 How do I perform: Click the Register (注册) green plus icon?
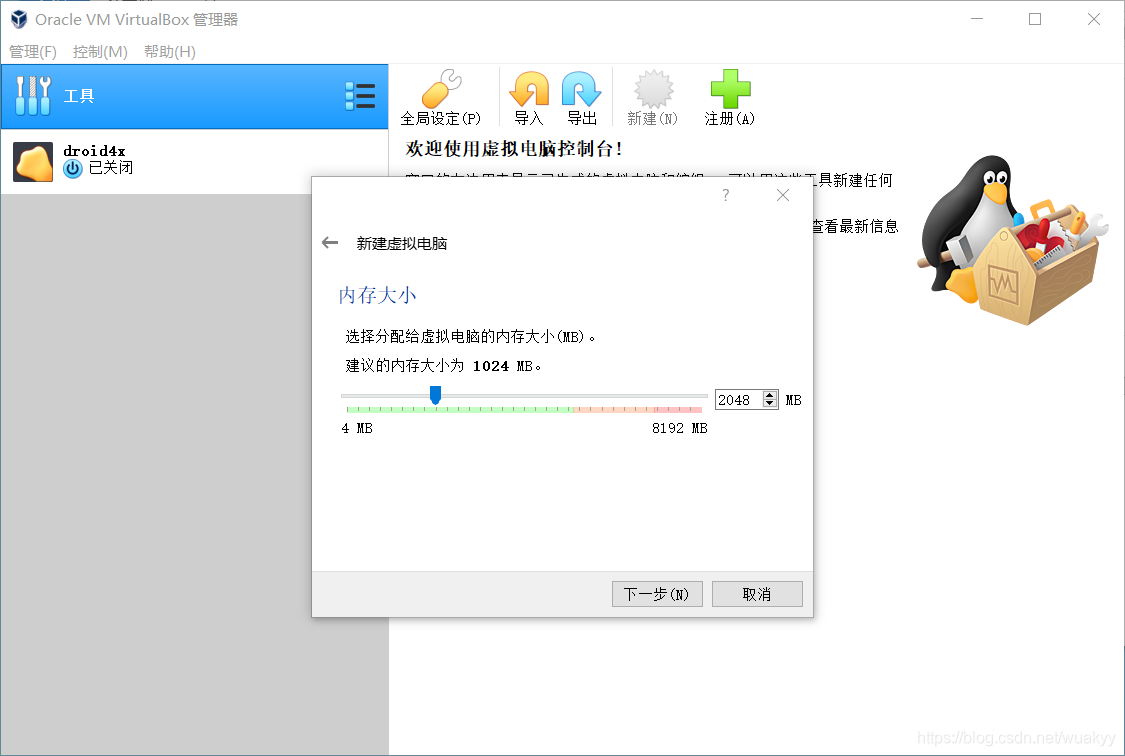click(730, 90)
